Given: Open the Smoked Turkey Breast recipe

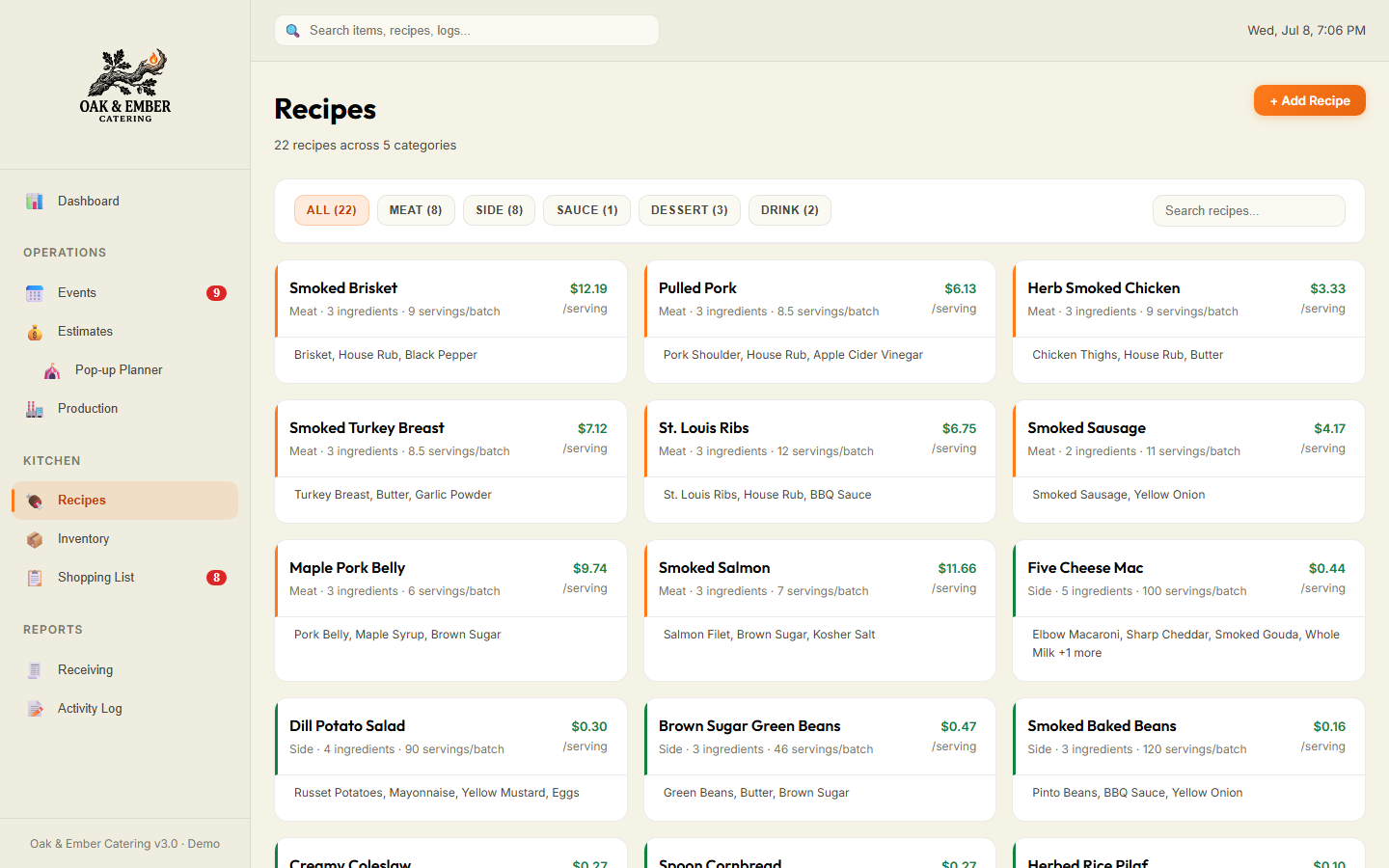Looking at the screenshot, I should point(450,462).
